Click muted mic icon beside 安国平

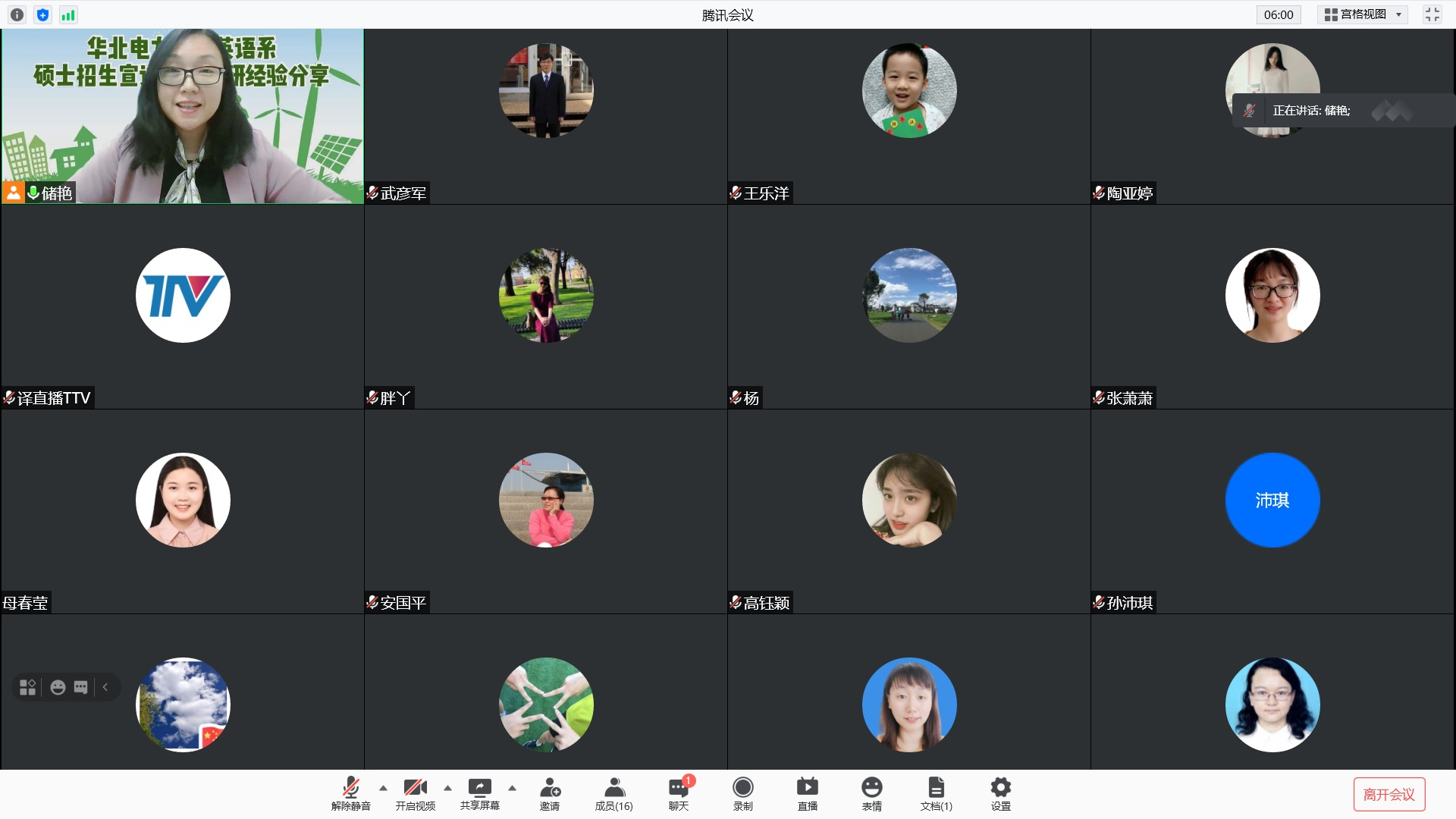[x=372, y=602]
